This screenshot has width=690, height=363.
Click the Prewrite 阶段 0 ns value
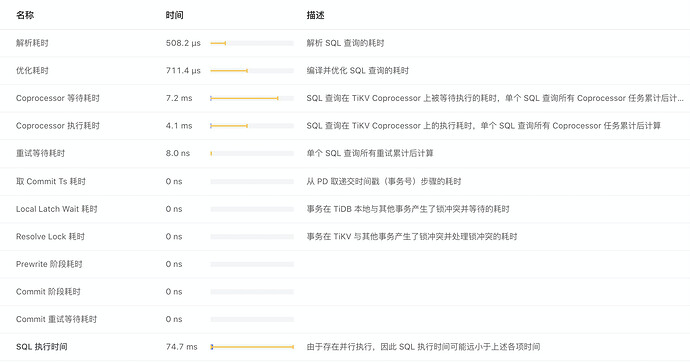point(174,264)
